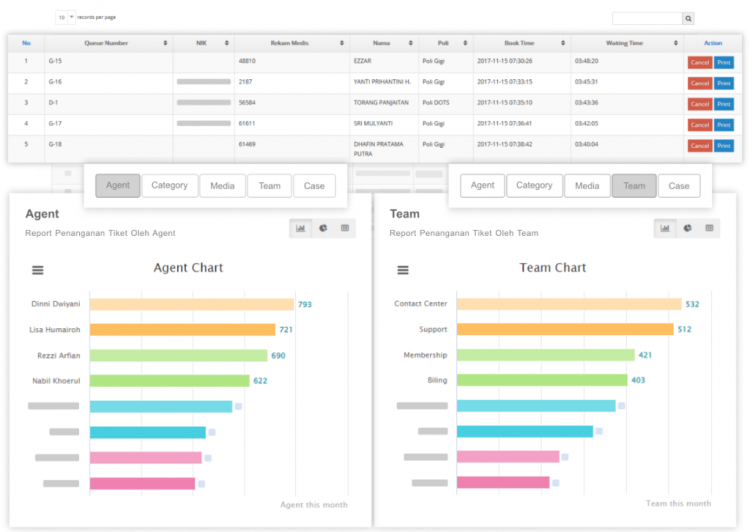Click the Contact Center bar in Team Chart
The width and height of the screenshot is (750, 532).
coord(569,304)
